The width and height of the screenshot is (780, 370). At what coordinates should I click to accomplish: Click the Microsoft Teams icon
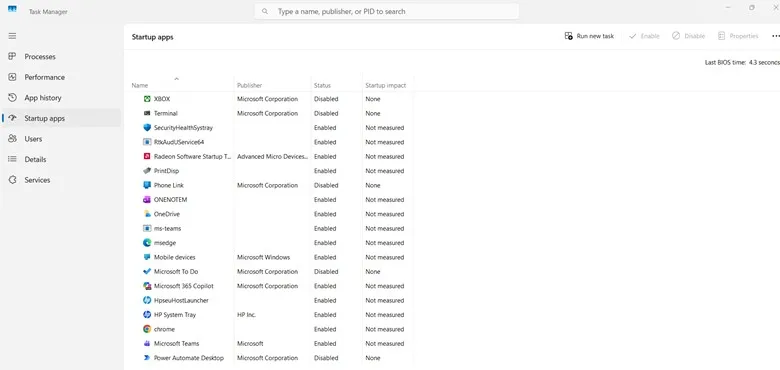tap(147, 344)
